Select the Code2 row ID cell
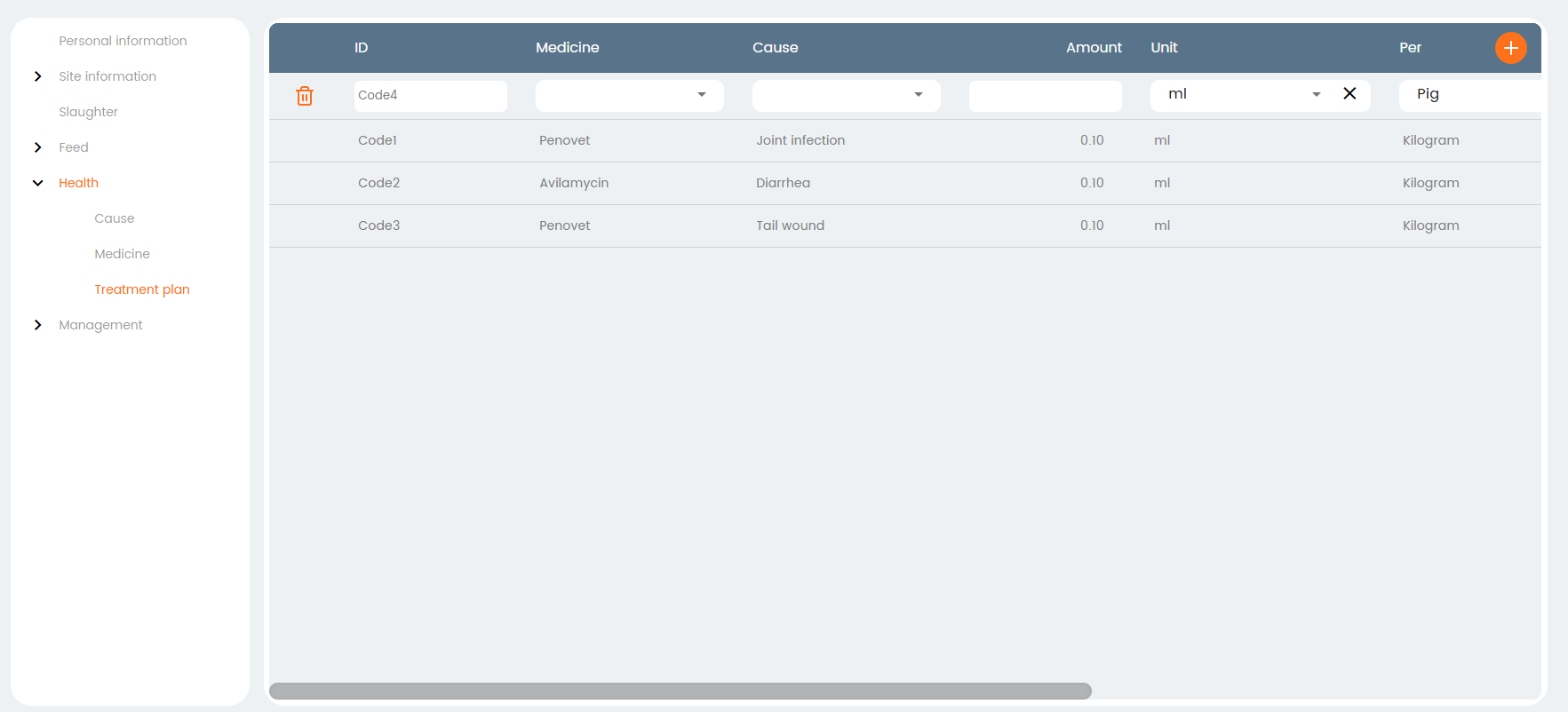 point(378,183)
